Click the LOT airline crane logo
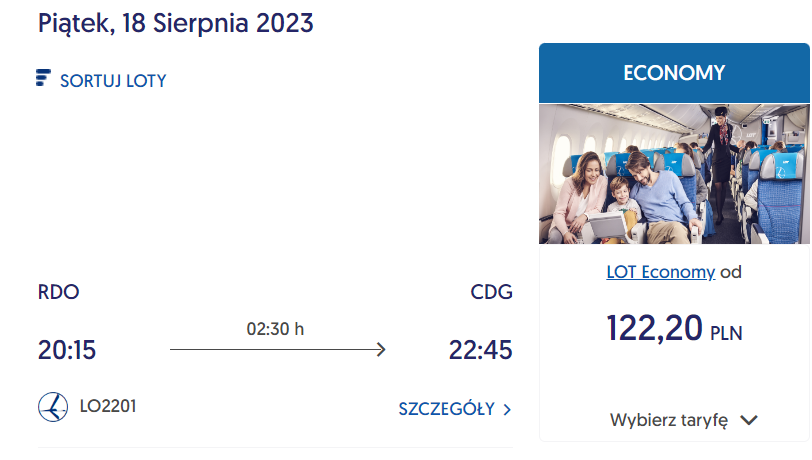The height and width of the screenshot is (460, 812). click(x=53, y=407)
